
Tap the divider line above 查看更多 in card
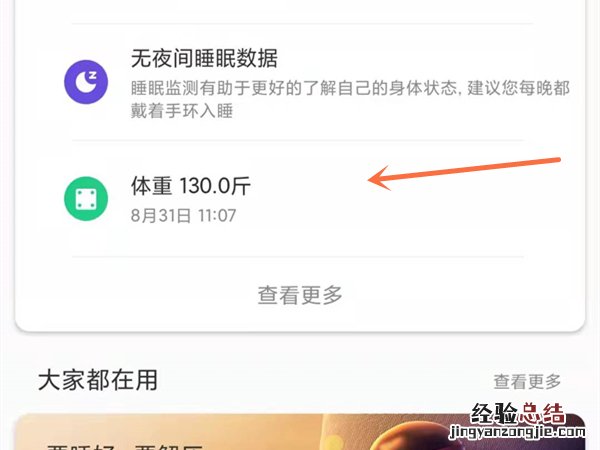pyautogui.click(x=298, y=257)
